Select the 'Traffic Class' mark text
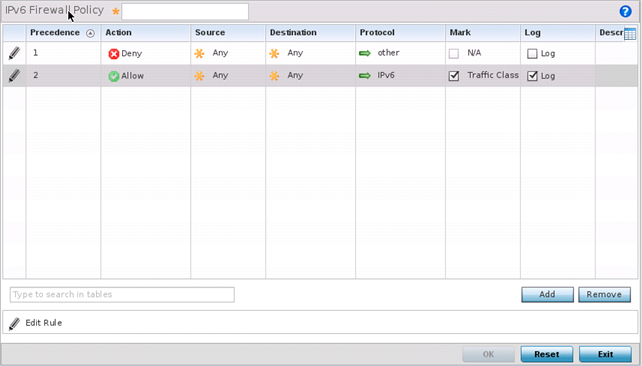 [493, 75]
